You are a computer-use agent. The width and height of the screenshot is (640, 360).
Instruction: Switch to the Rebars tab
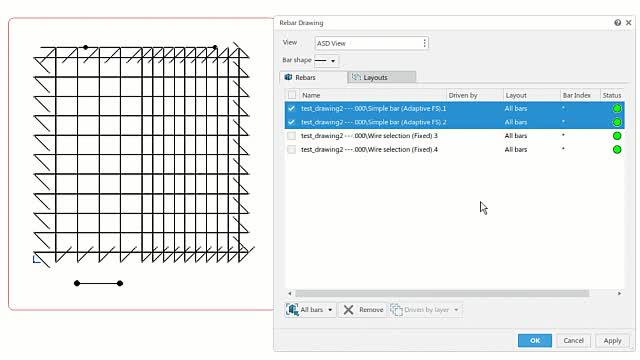[313, 77]
